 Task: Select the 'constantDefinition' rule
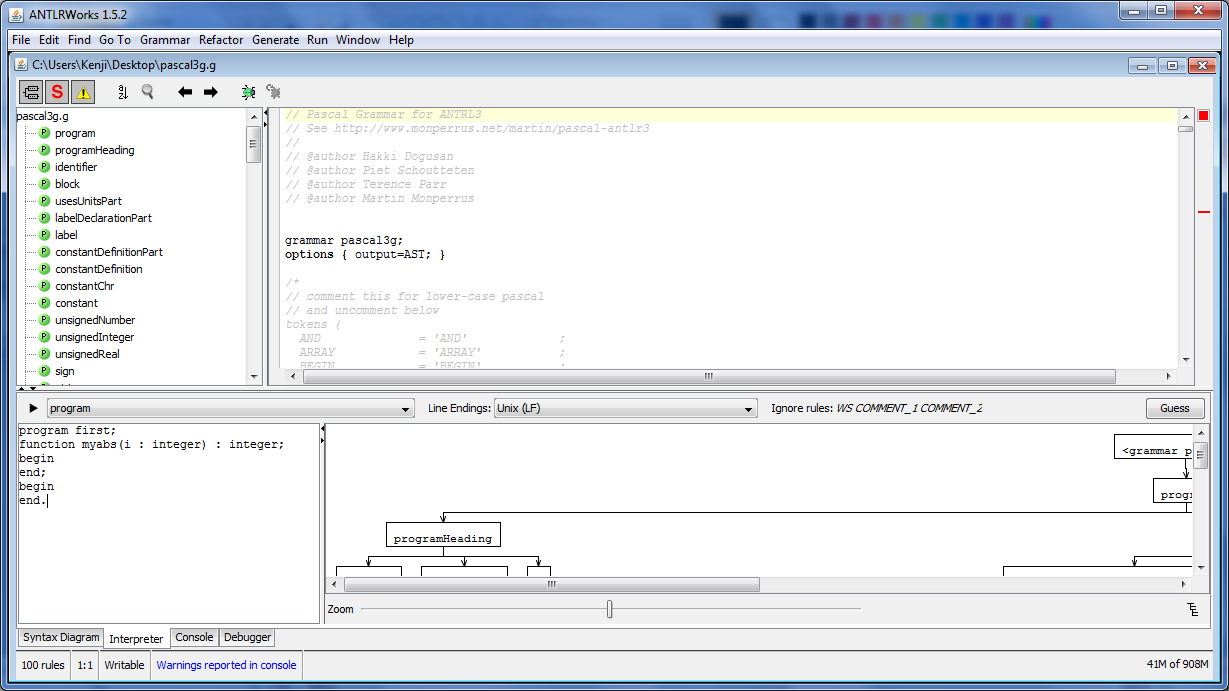98,269
